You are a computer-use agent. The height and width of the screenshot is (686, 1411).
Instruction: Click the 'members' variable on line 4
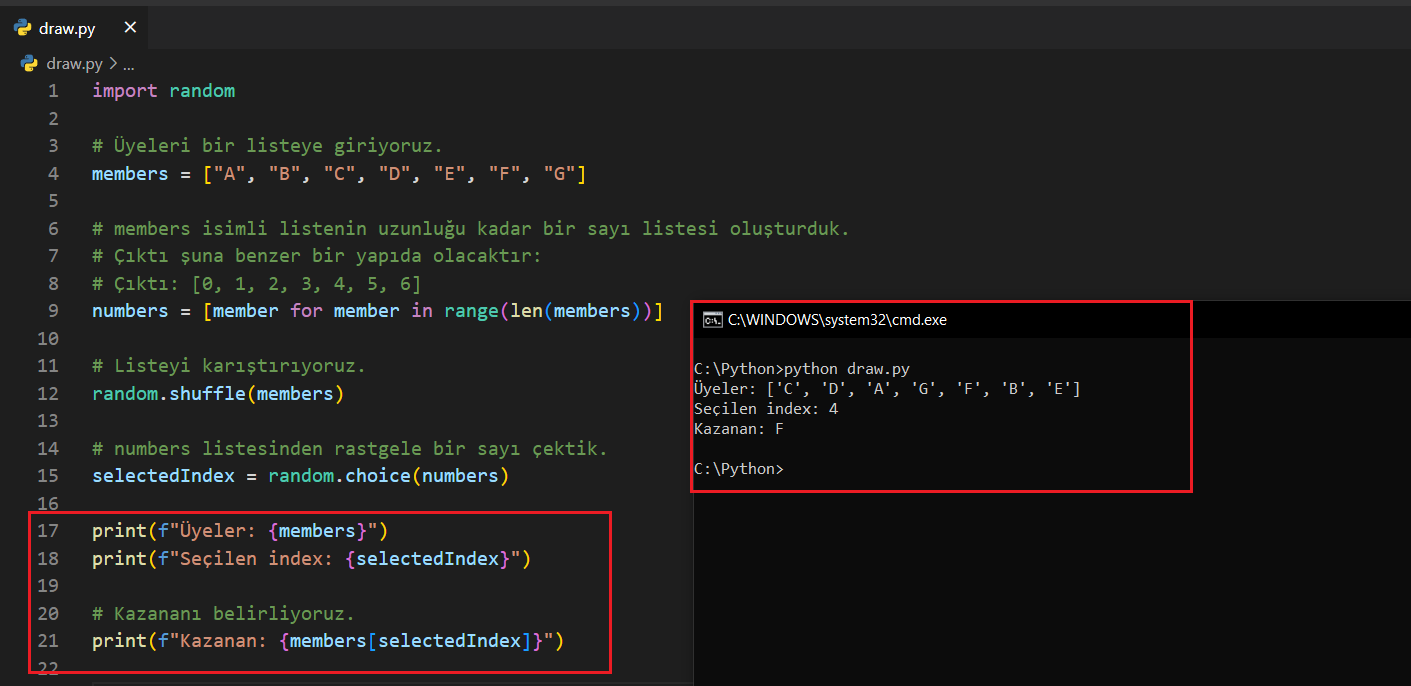click(x=130, y=174)
